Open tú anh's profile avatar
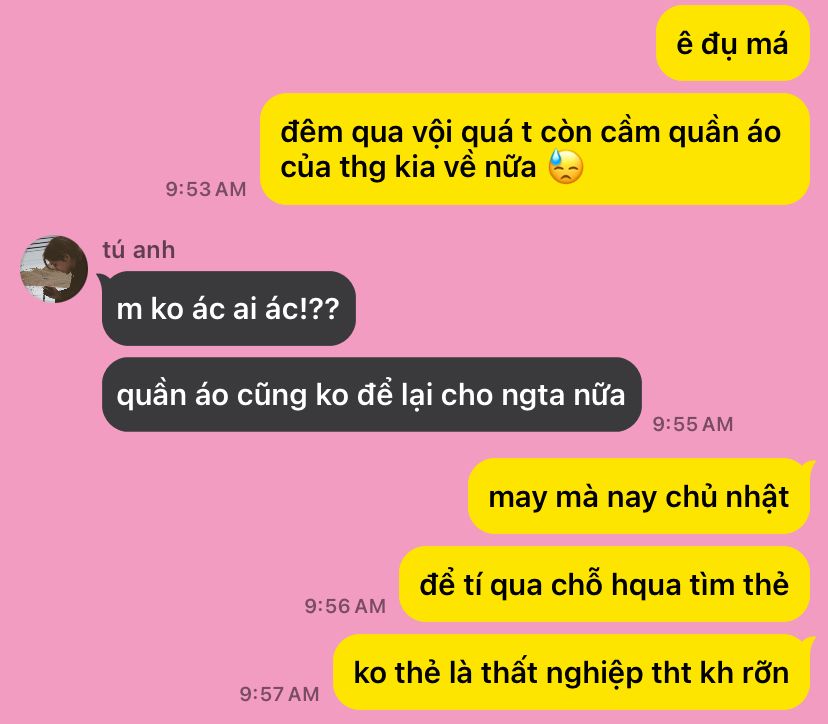 [x=54, y=269]
